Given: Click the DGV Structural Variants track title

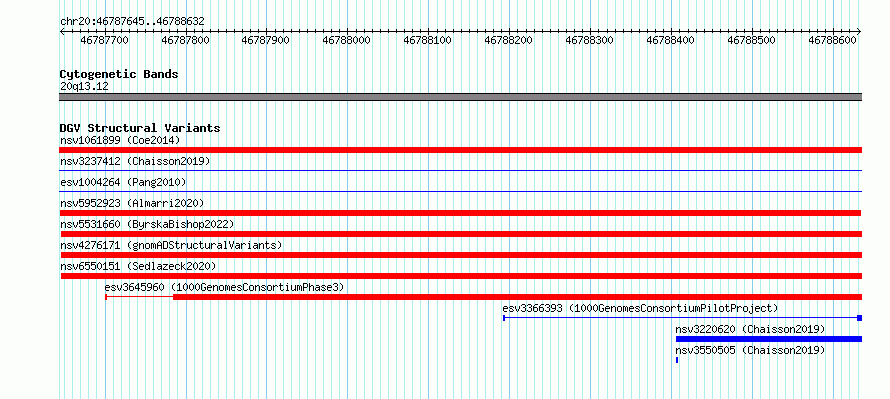Looking at the screenshot, I should (140, 128).
